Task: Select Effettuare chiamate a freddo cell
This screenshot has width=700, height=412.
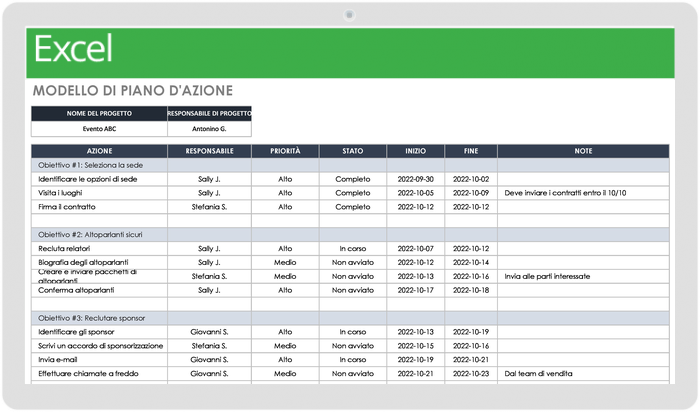Action: (x=99, y=373)
